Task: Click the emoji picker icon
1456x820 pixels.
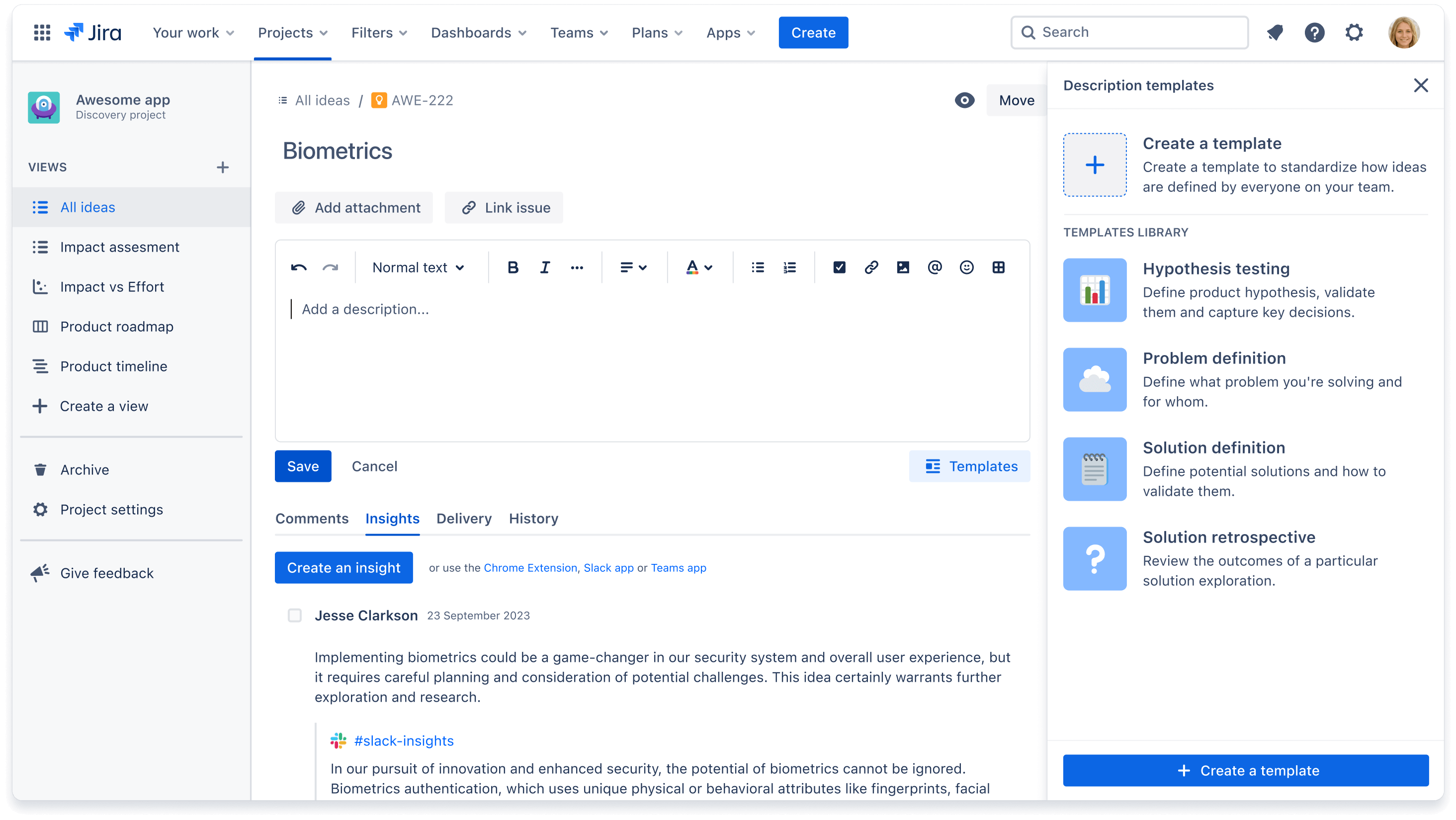Action: pos(965,267)
